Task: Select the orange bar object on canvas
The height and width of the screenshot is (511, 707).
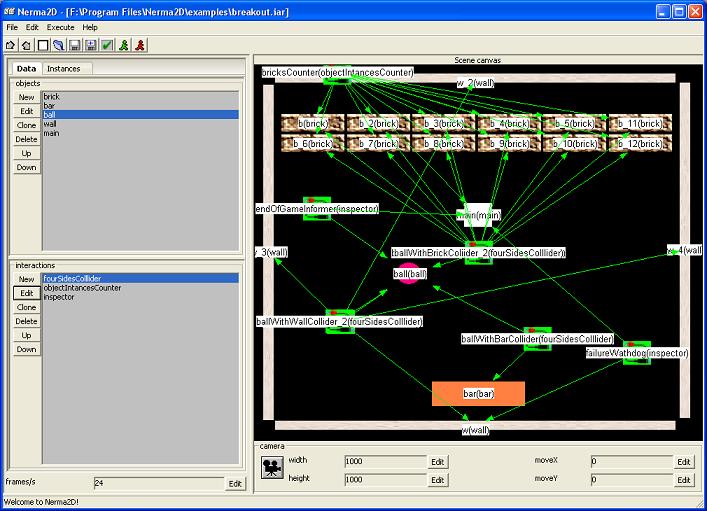Action: pyautogui.click(x=478, y=394)
